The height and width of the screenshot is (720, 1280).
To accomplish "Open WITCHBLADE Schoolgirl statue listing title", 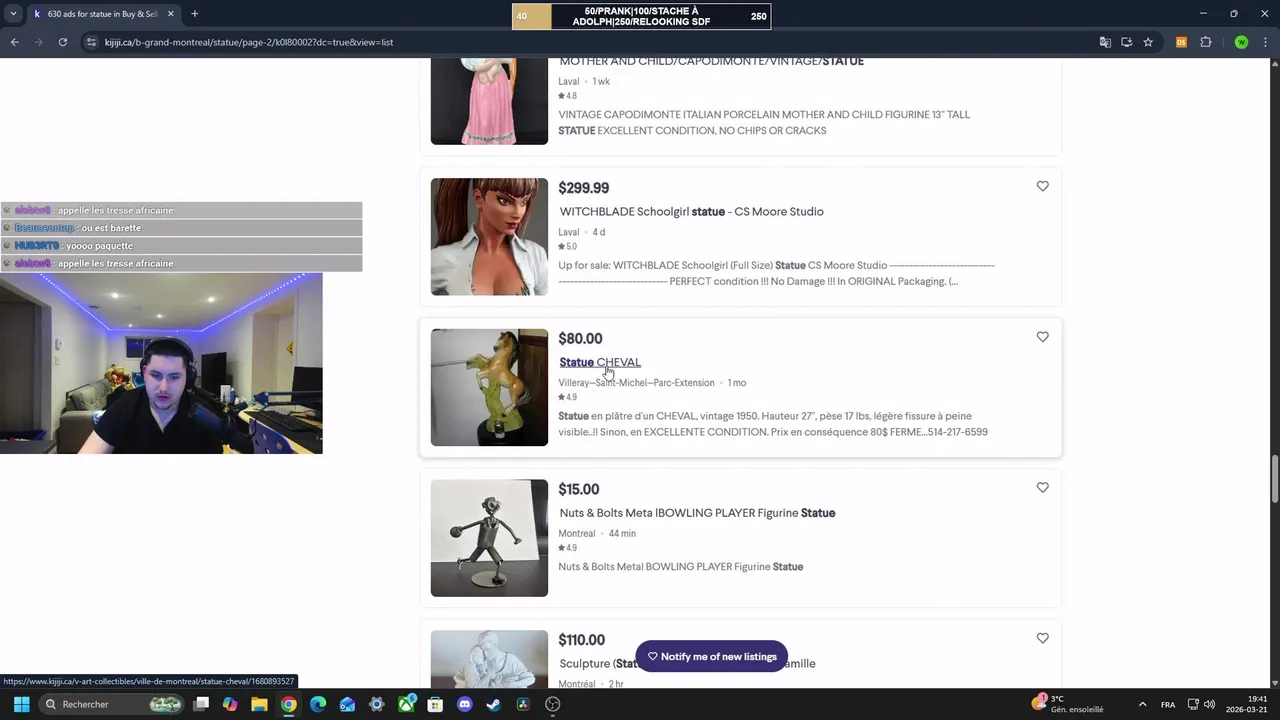I will click(691, 211).
